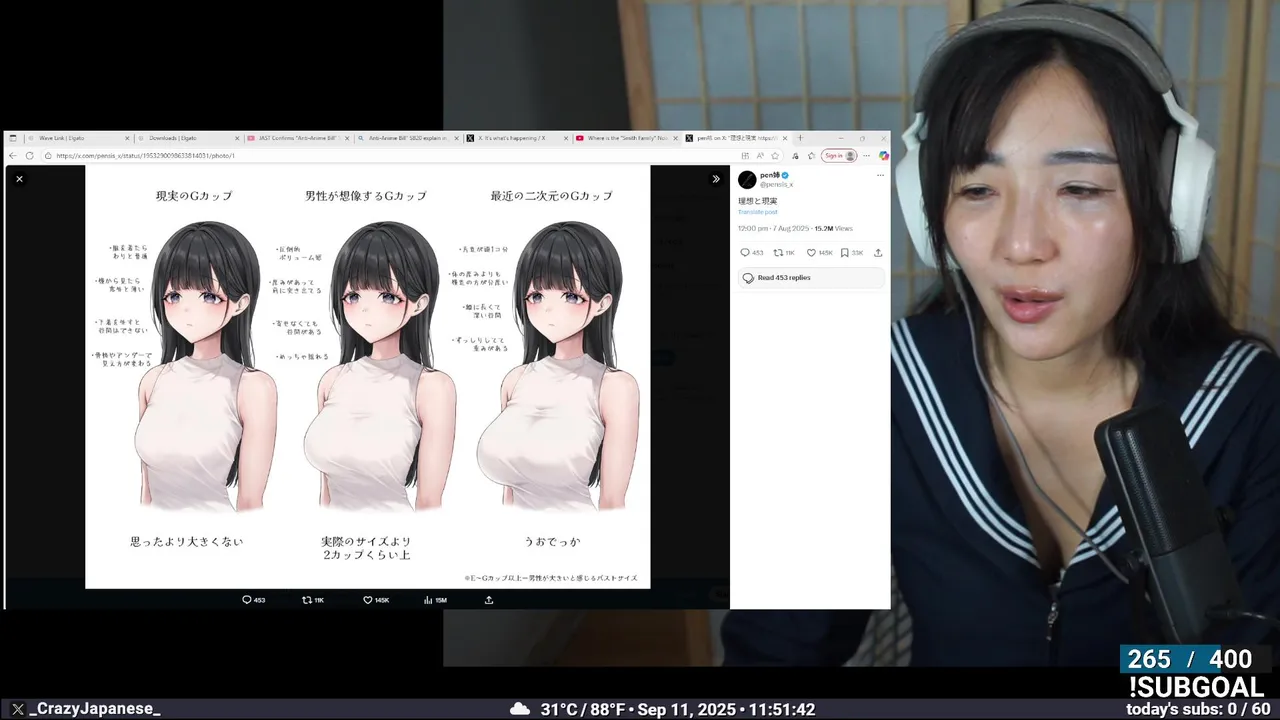
Task: Repost via the side panel 11K icon
Action: point(778,253)
